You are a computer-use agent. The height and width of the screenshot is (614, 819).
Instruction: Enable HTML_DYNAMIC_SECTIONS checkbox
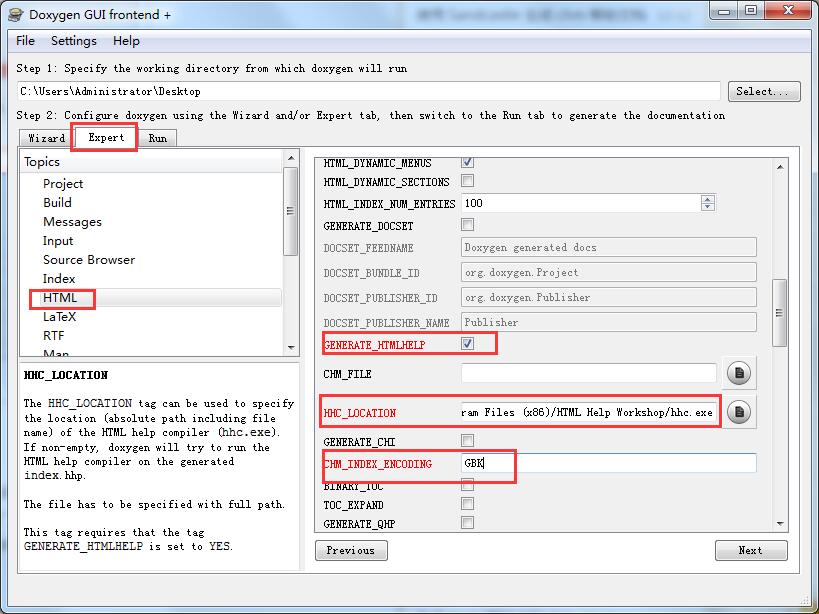467,181
